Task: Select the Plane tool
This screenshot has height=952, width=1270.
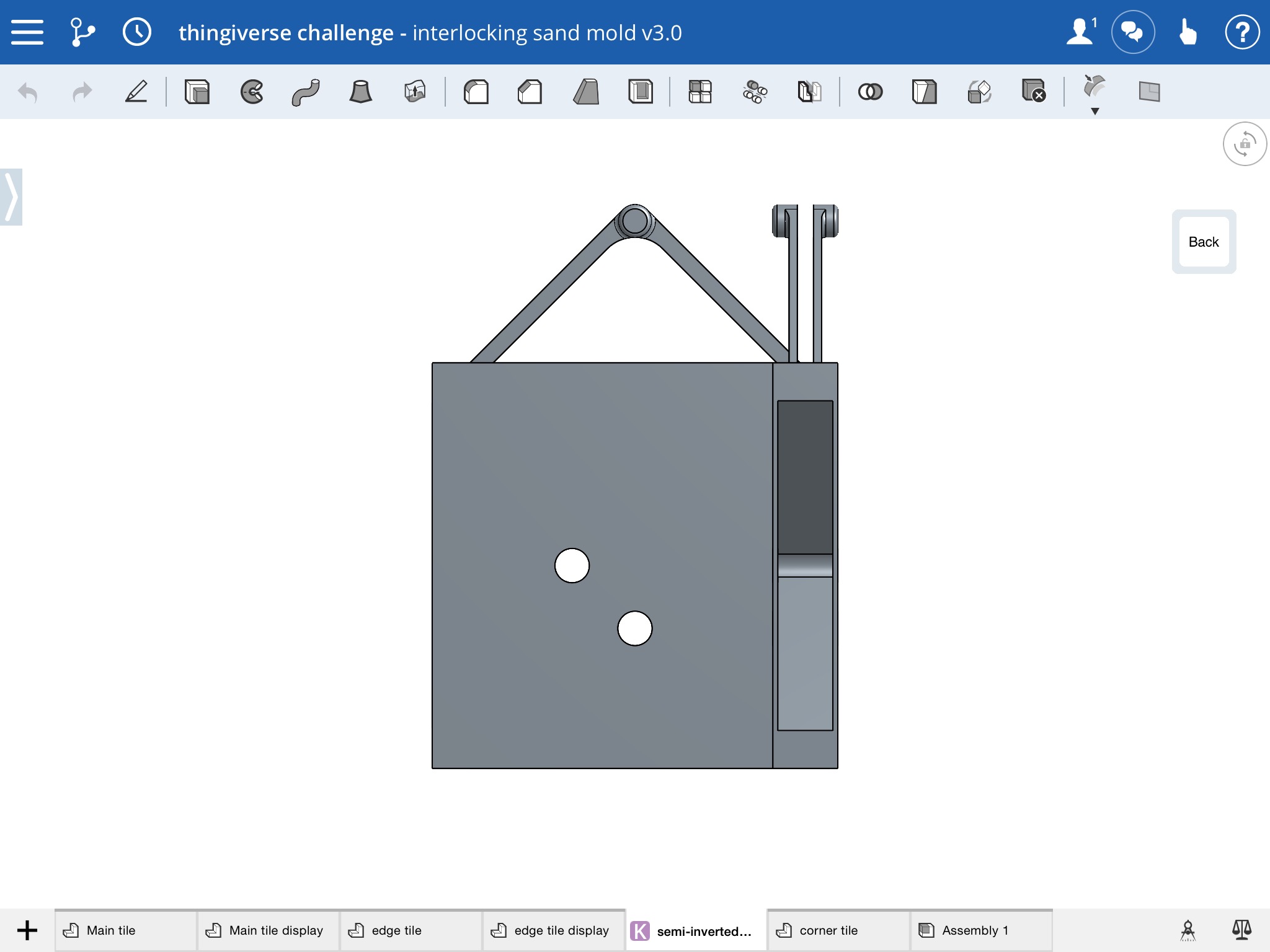Action: pyautogui.click(x=1149, y=92)
